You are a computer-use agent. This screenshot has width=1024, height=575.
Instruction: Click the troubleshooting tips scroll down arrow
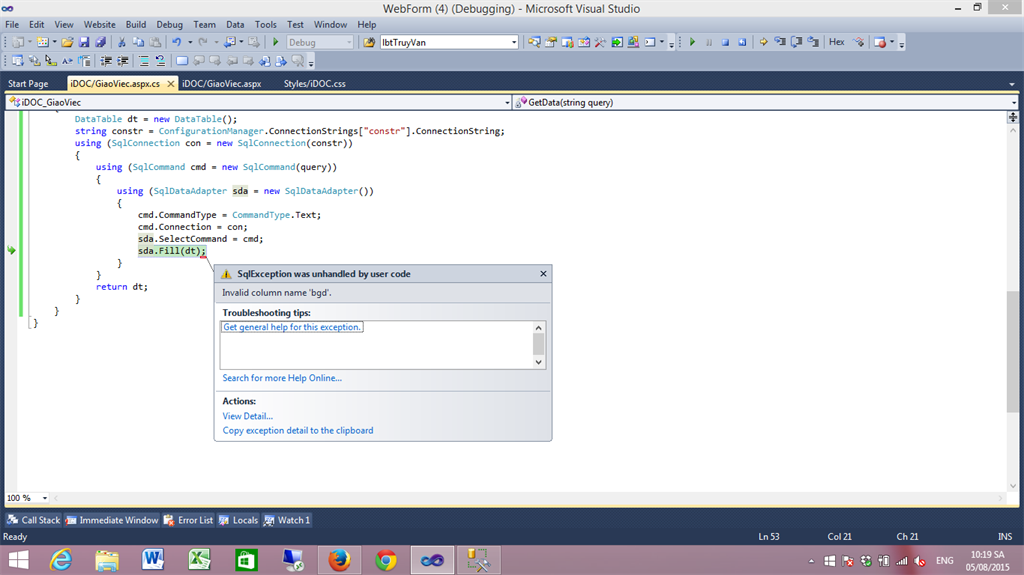[538, 363]
